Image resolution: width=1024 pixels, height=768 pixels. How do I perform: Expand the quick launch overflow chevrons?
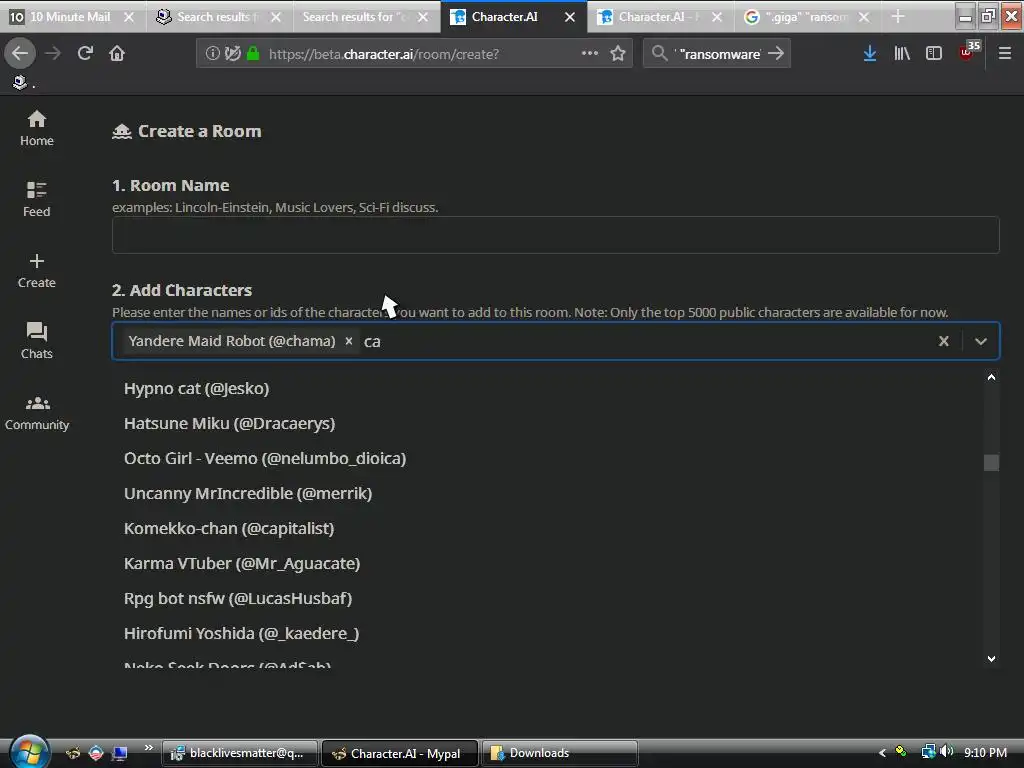(x=149, y=748)
